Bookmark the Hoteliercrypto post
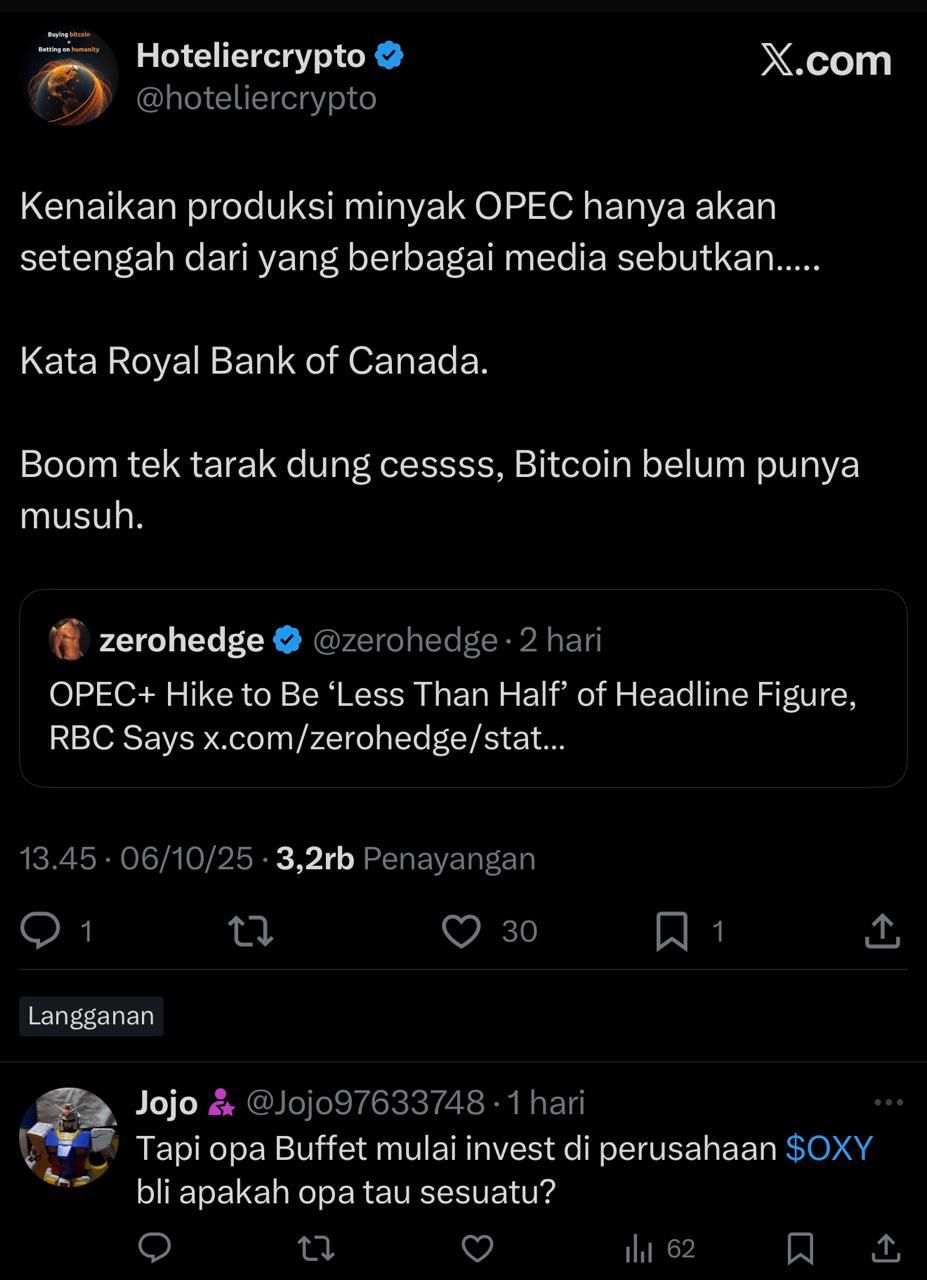Image resolution: width=927 pixels, height=1280 pixels. (671, 932)
